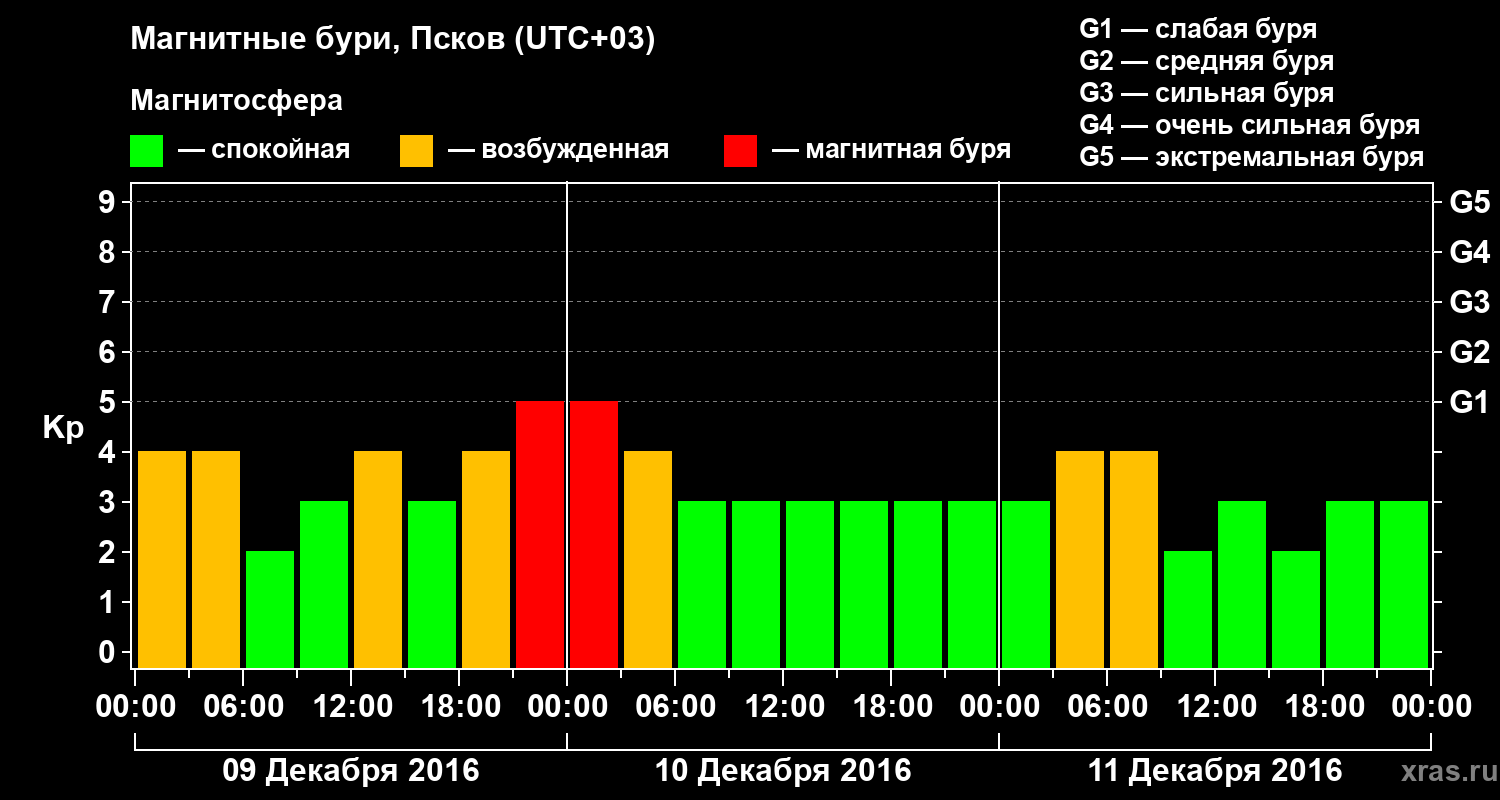Click the «18:00» tick label above 10 Декабря
The image size is (1500, 800).
pyautogui.click(x=891, y=707)
